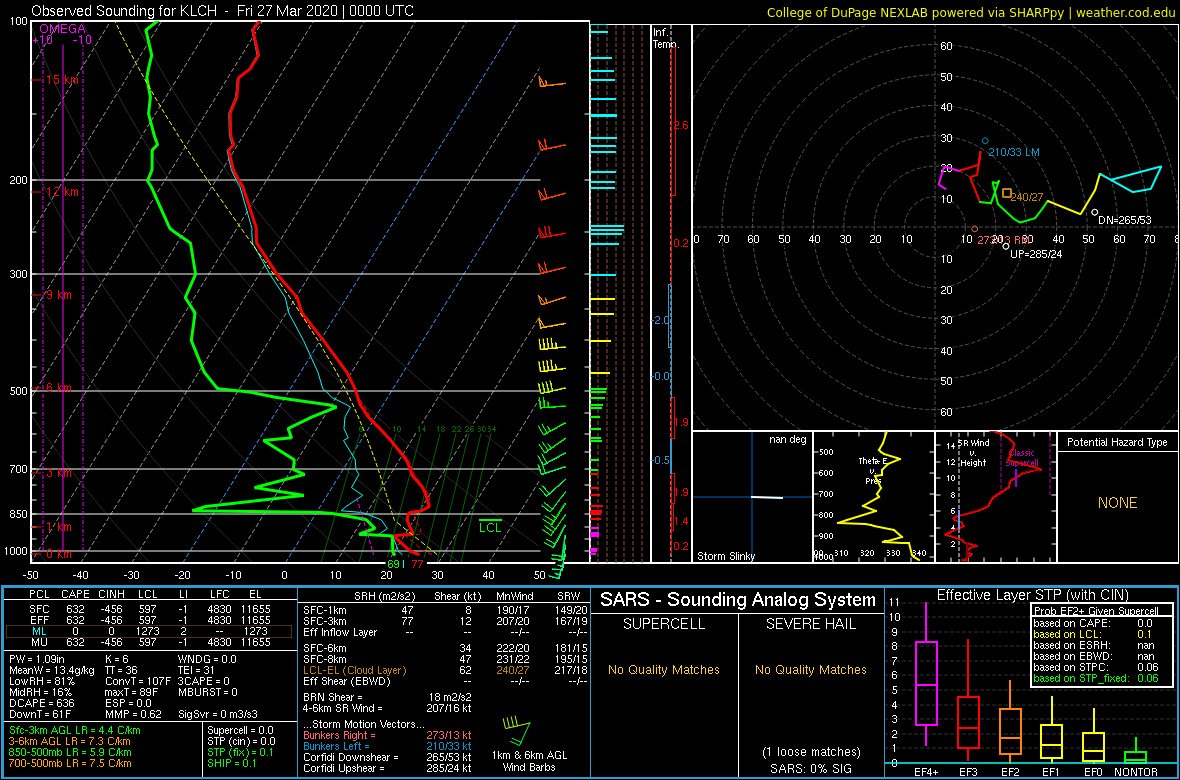Click the Effective Layer STP (with CIN) title

1032,595
